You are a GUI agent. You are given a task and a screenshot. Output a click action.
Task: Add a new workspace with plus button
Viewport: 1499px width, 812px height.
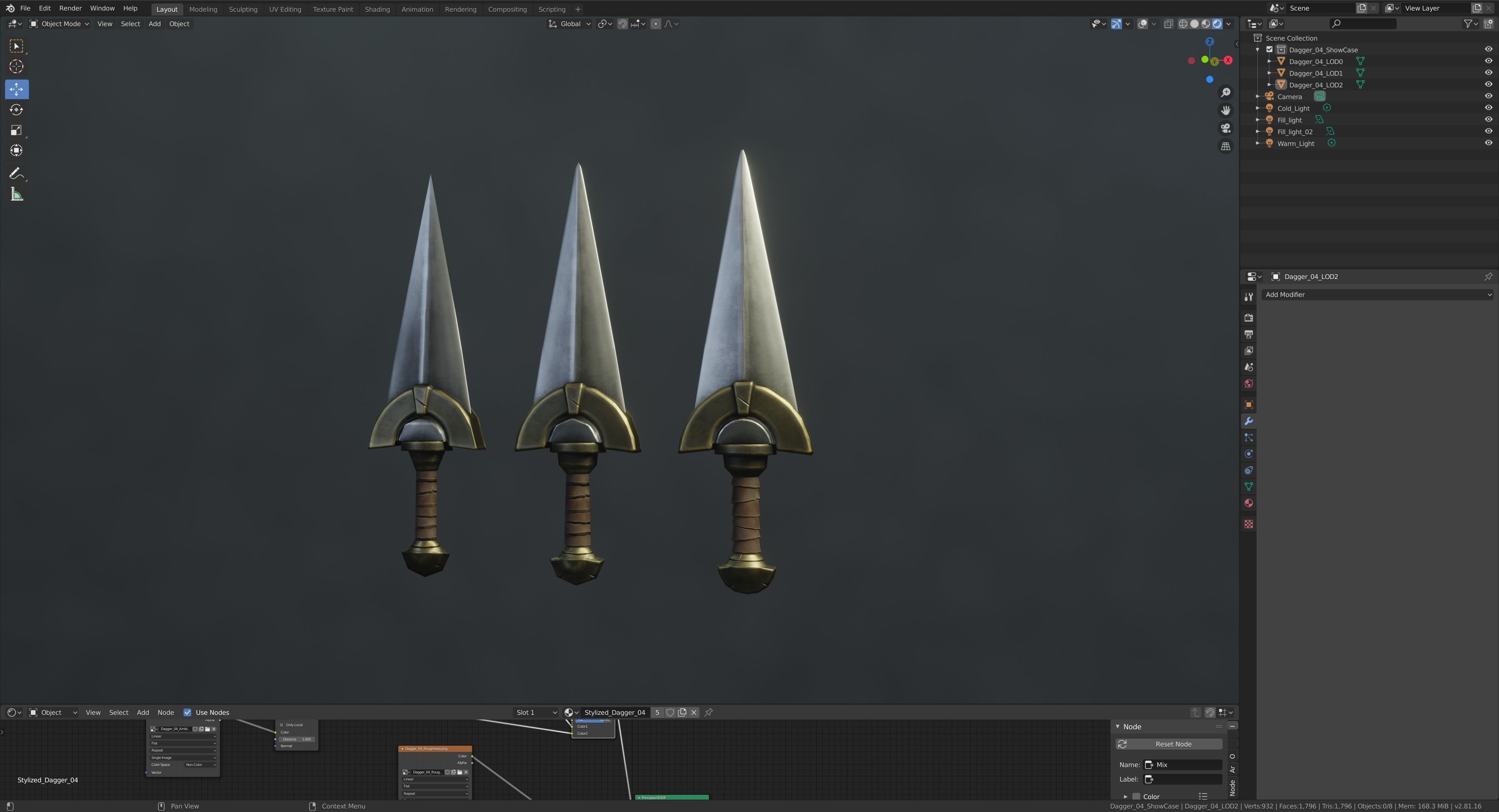point(577,9)
